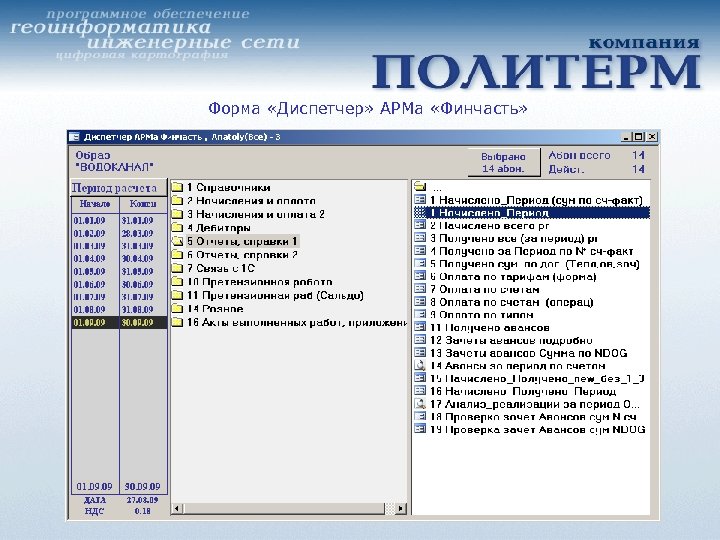Image resolution: width=720 pixels, height=540 pixels.
Task: Select period end date 30.04.09
Action: coord(137,259)
